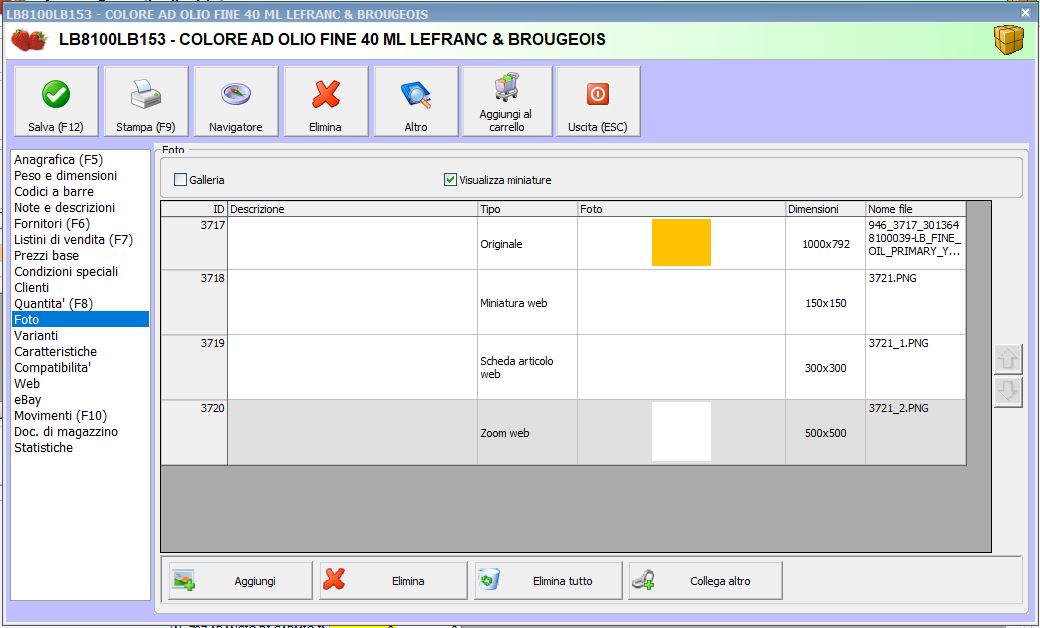Image resolution: width=1040 pixels, height=628 pixels.
Task: Select row with ID 3720
Action: click(563, 432)
